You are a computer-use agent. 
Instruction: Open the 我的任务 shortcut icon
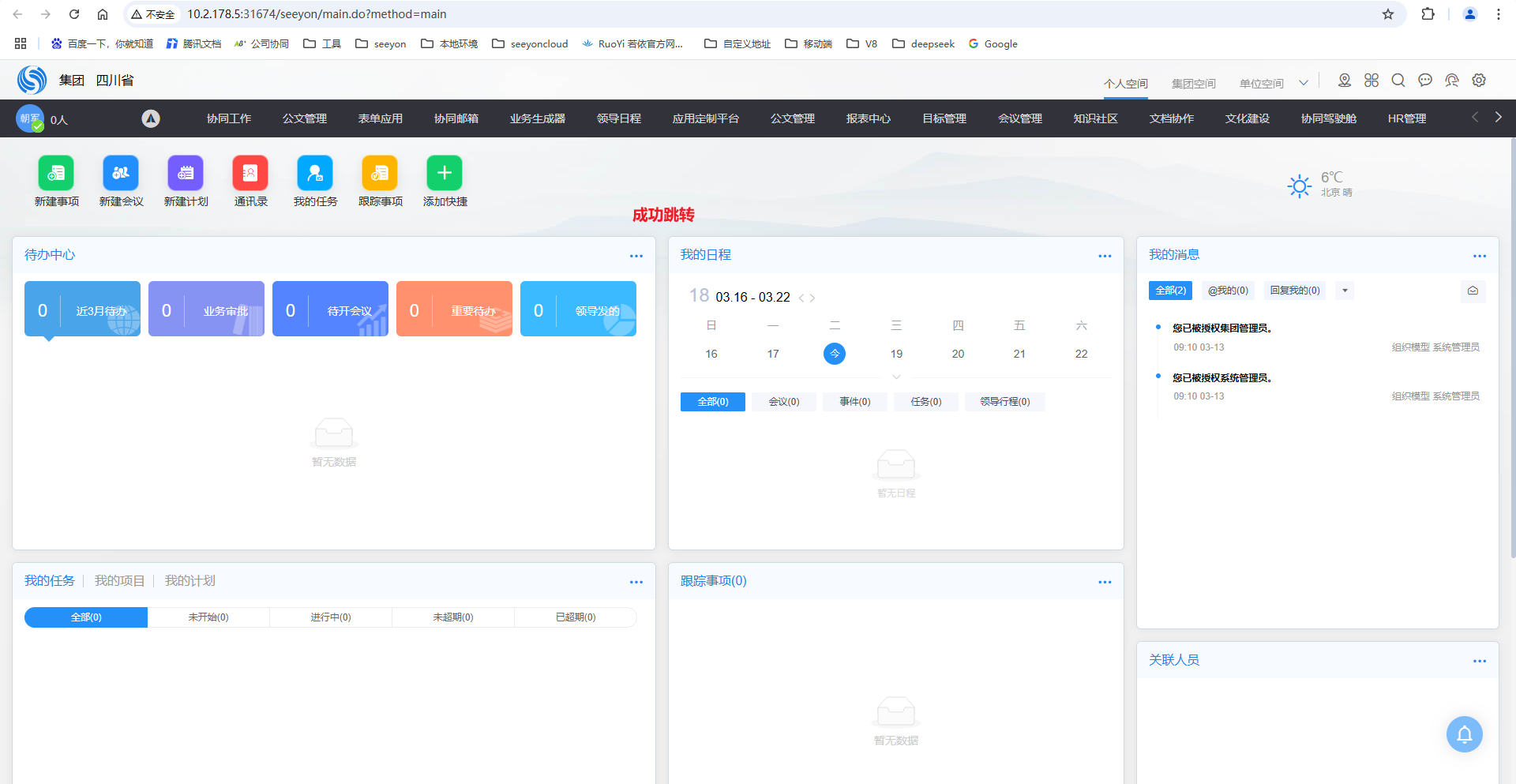coord(315,173)
